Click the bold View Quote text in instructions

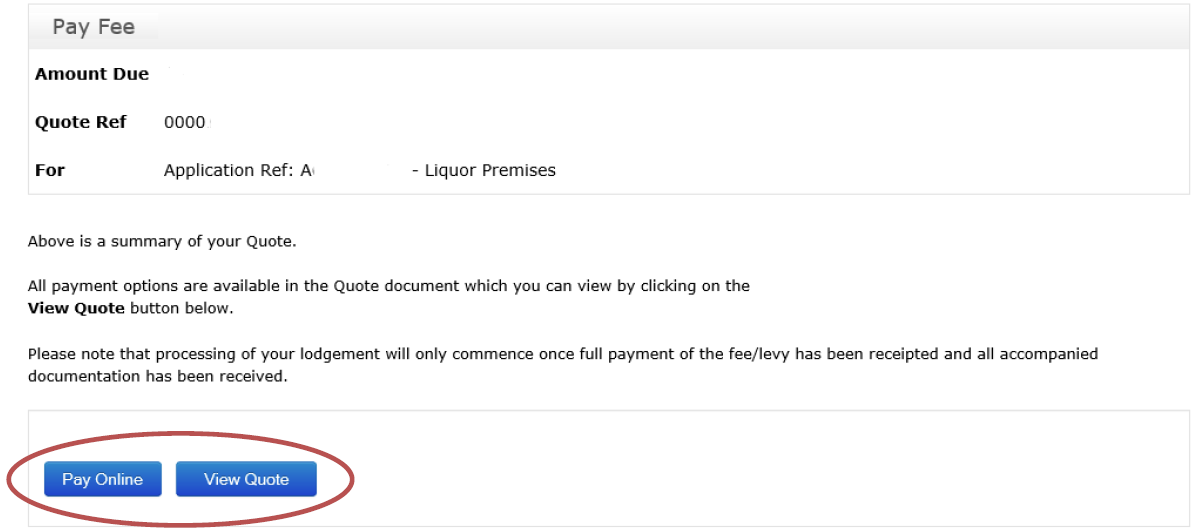pyautogui.click(x=76, y=308)
